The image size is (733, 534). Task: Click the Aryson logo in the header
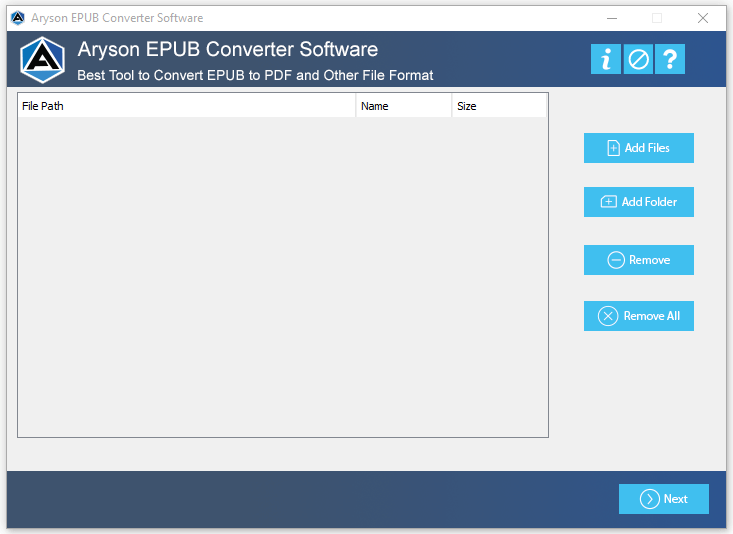click(43, 60)
